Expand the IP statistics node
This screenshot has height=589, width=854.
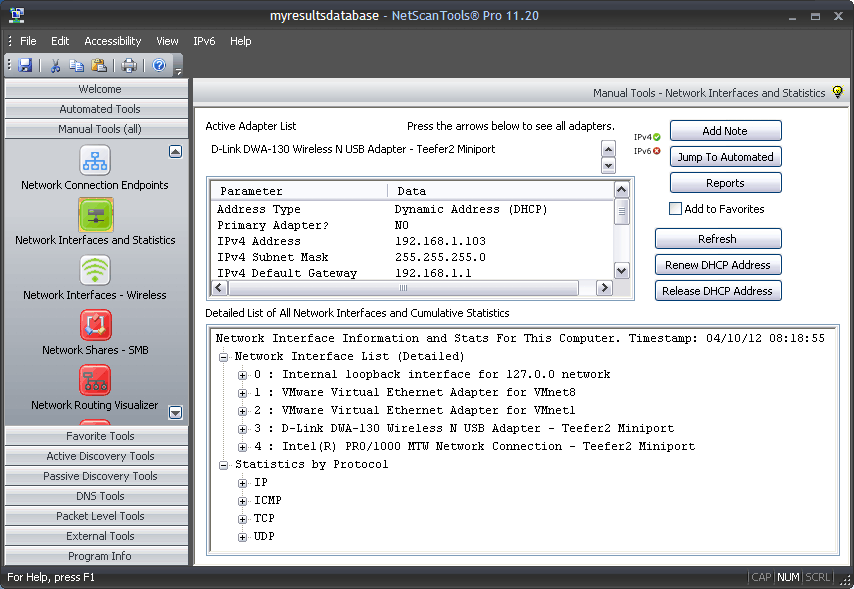pos(242,483)
